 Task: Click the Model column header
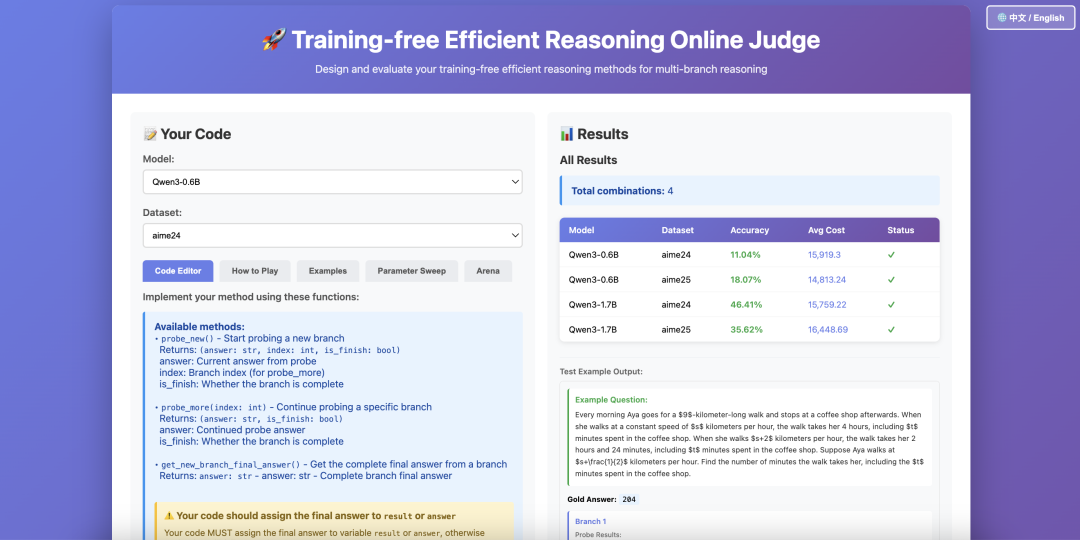point(581,230)
